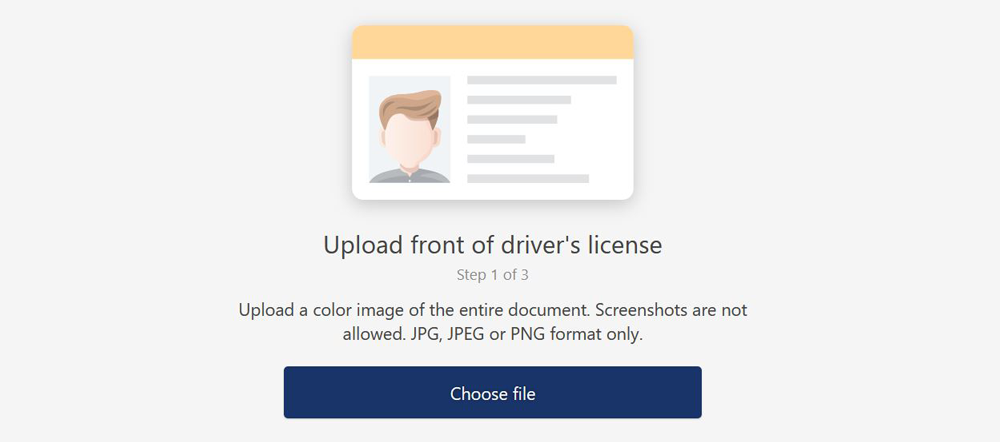The width and height of the screenshot is (1000, 442).
Task: Click the 'Upload a color image' instruction line
Action: tap(492, 311)
